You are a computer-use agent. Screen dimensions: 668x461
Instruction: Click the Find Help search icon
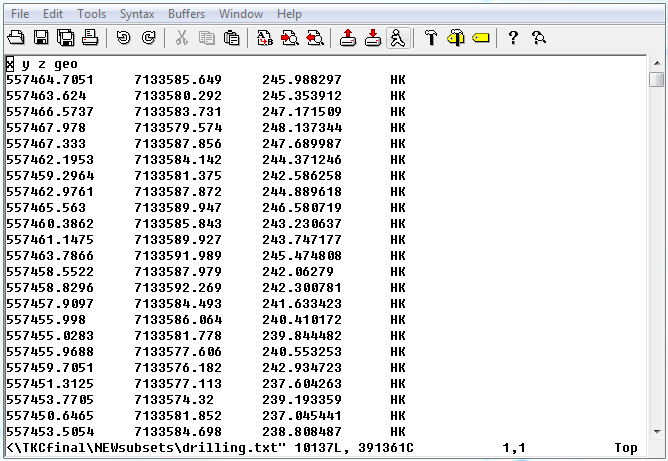(539, 38)
